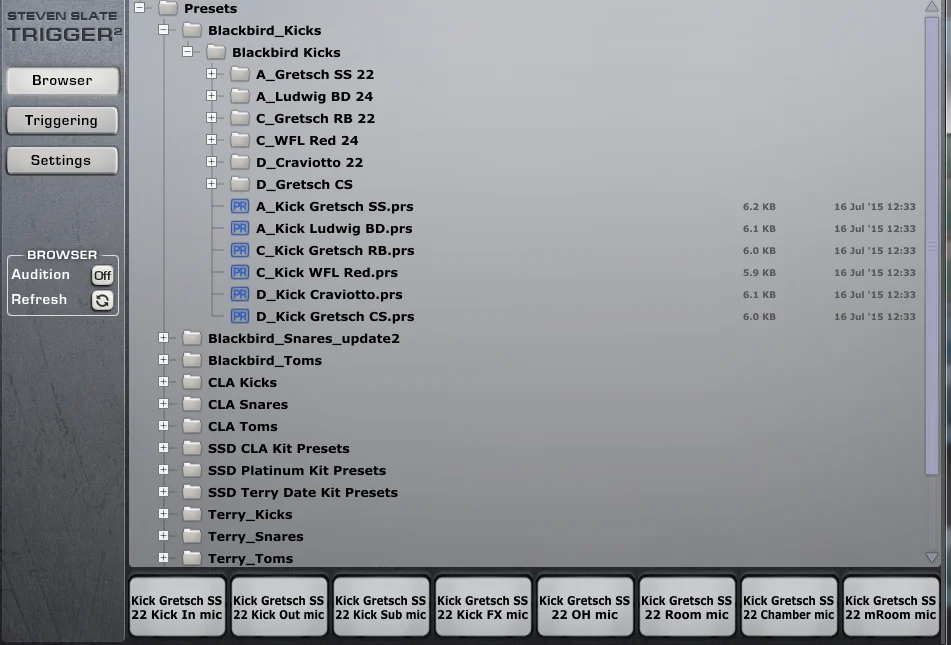Click the D_Kick Craviotto.prs preset icon
Image resolution: width=951 pixels, height=645 pixels.
coord(240,294)
